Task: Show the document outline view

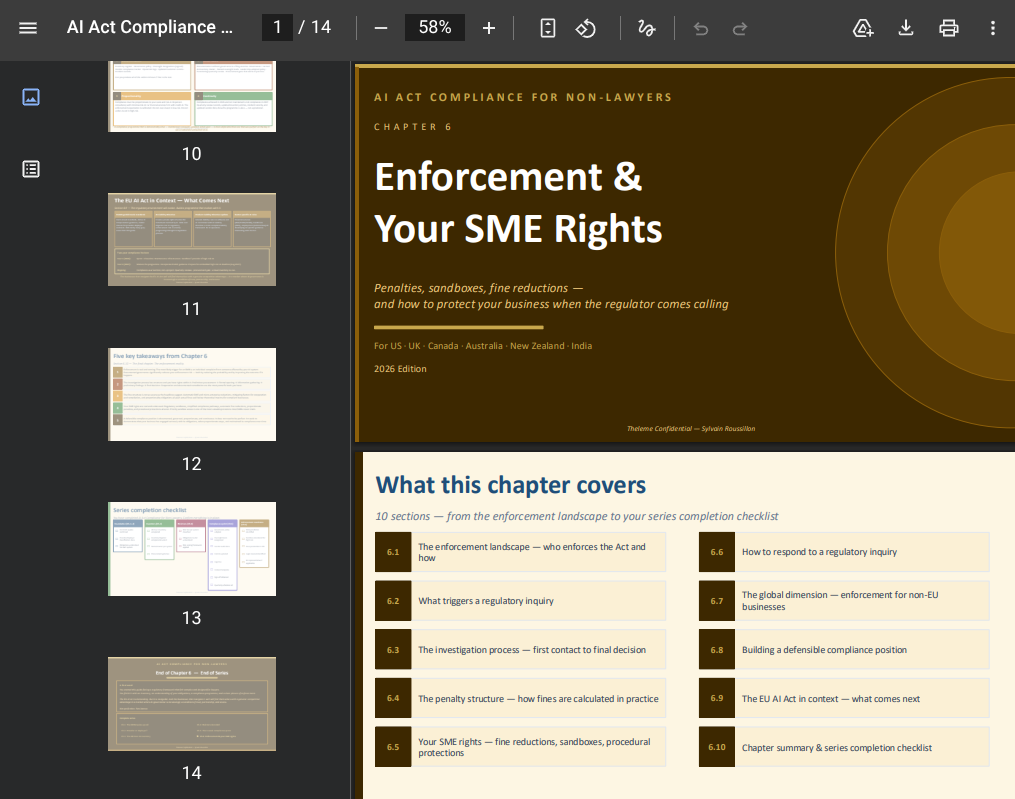Action: tap(31, 169)
